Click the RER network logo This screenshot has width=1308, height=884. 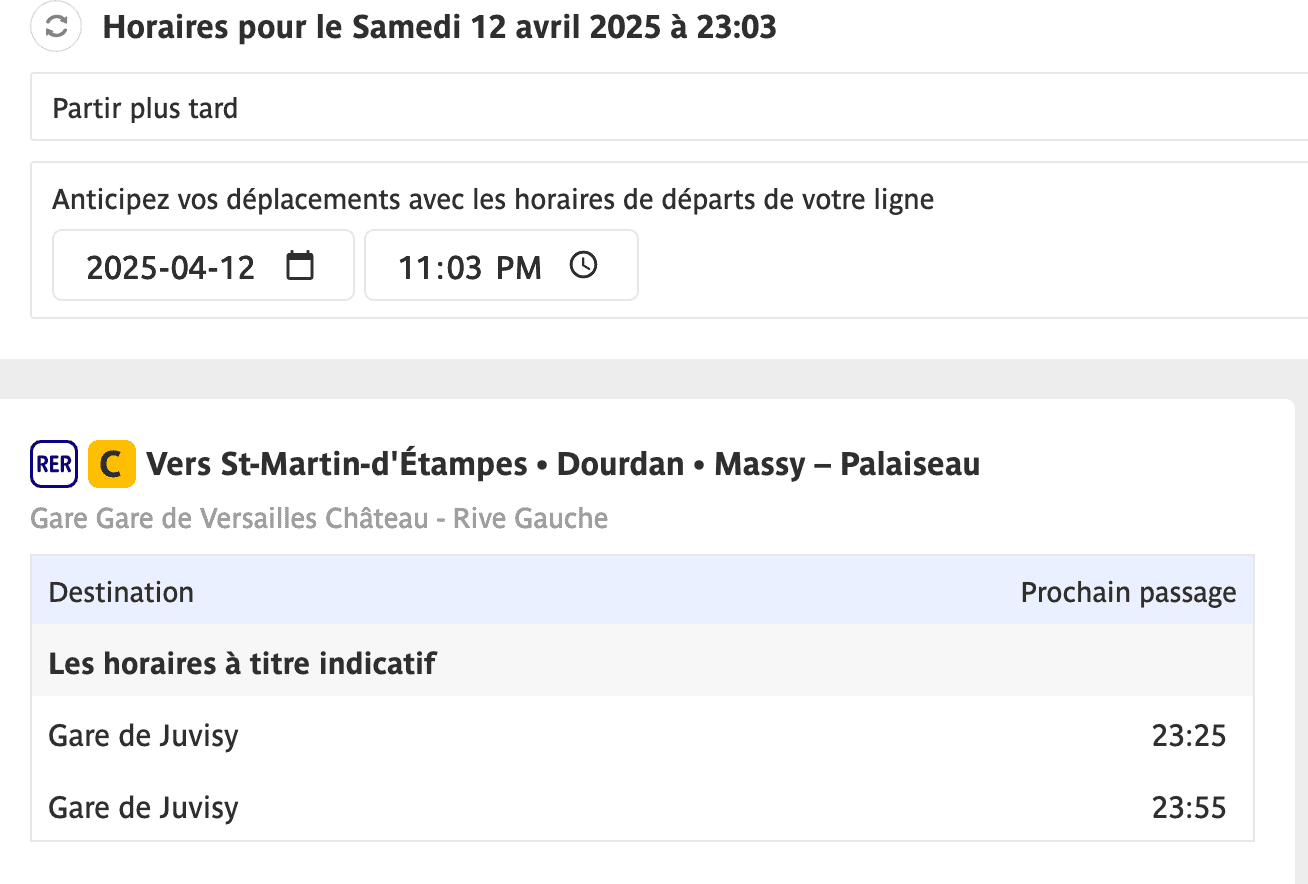coord(54,465)
